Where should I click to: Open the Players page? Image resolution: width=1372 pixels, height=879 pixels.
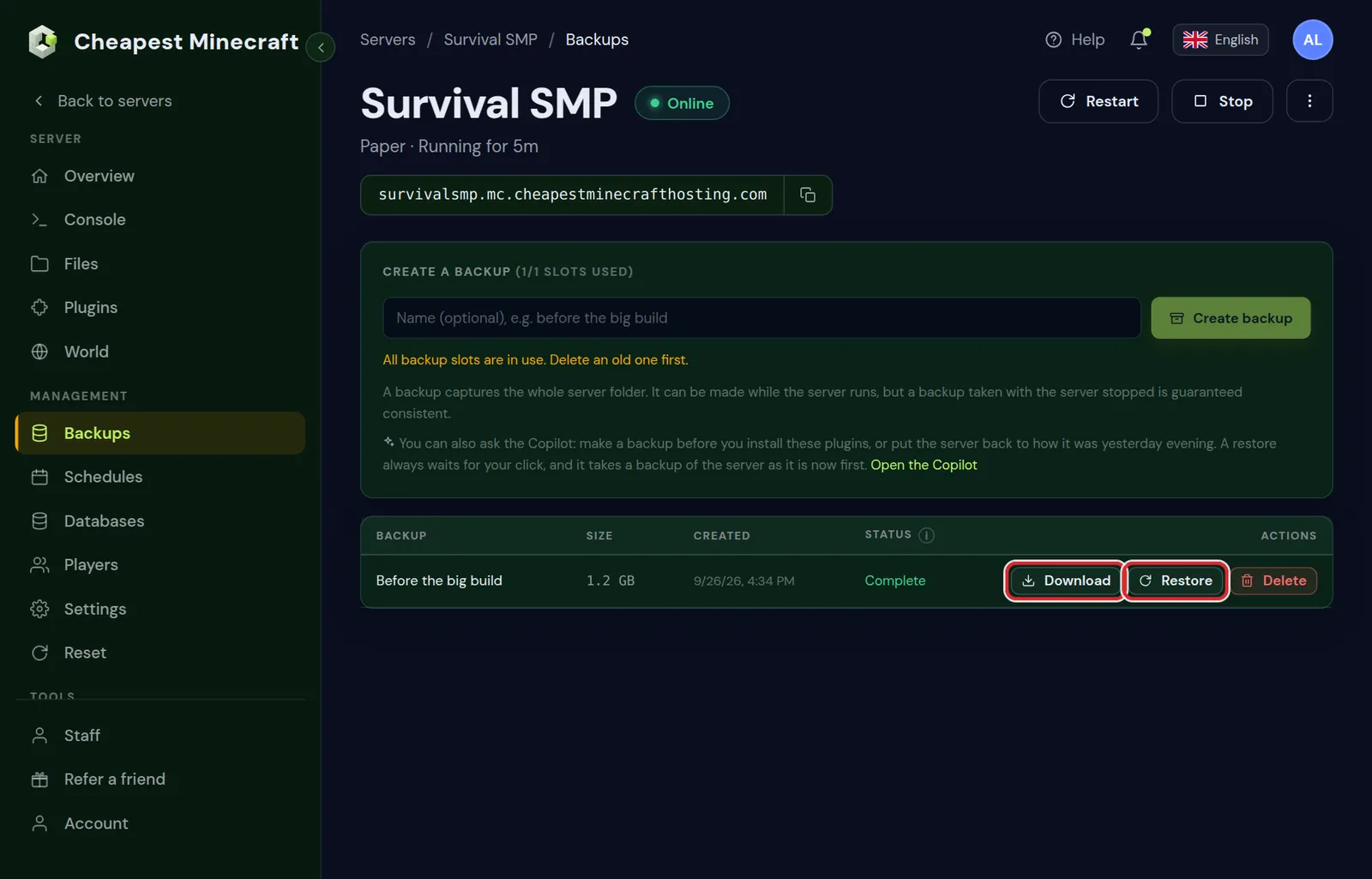[160, 565]
